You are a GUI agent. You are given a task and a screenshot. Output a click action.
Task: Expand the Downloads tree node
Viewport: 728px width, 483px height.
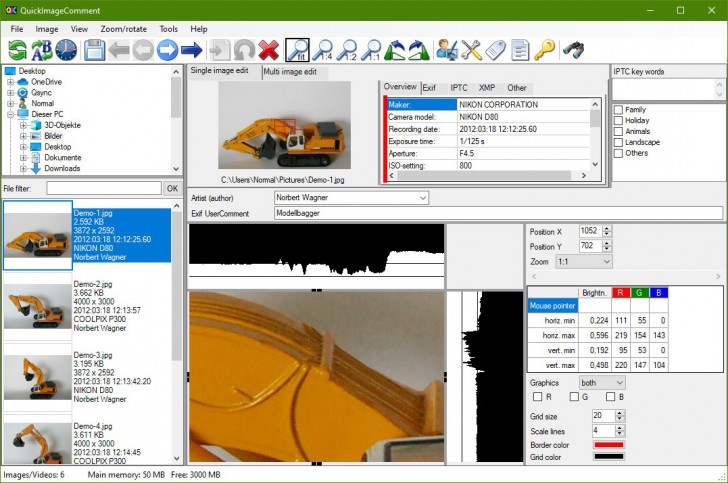tap(23, 169)
